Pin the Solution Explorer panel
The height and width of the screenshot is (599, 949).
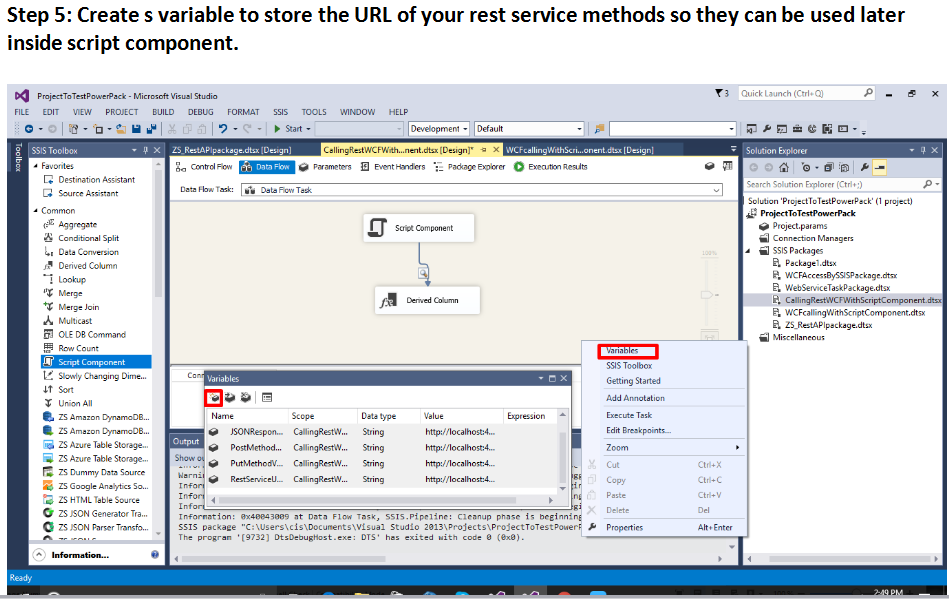(x=923, y=150)
